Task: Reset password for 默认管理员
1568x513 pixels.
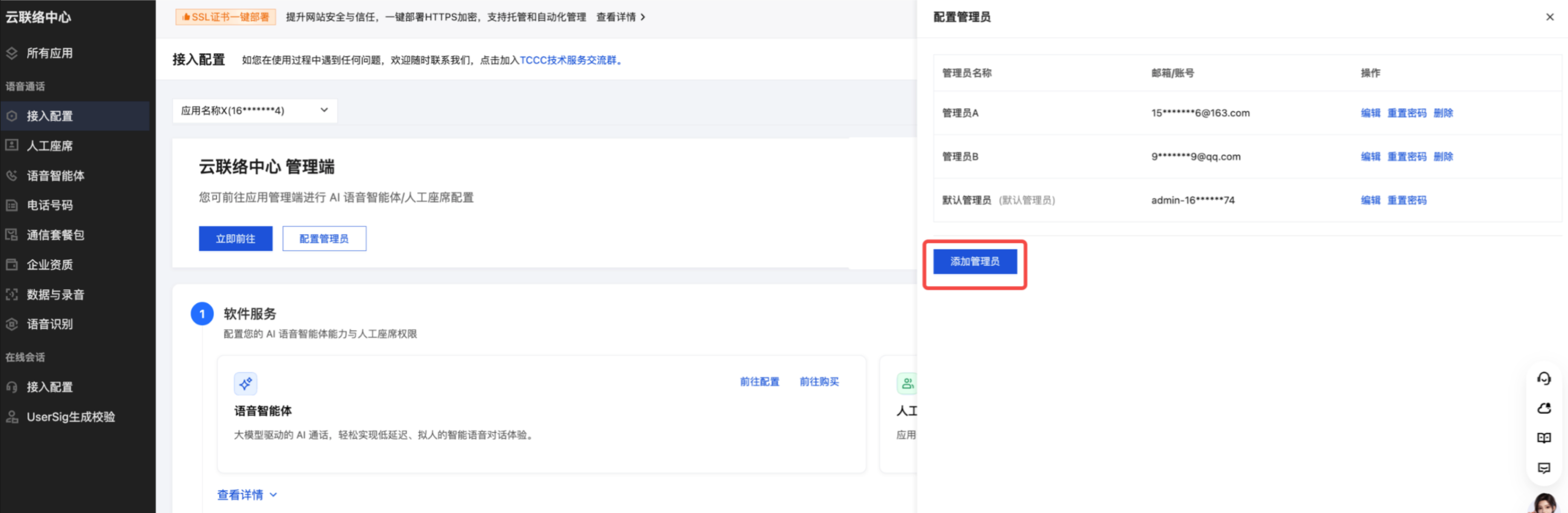Action: [1407, 200]
